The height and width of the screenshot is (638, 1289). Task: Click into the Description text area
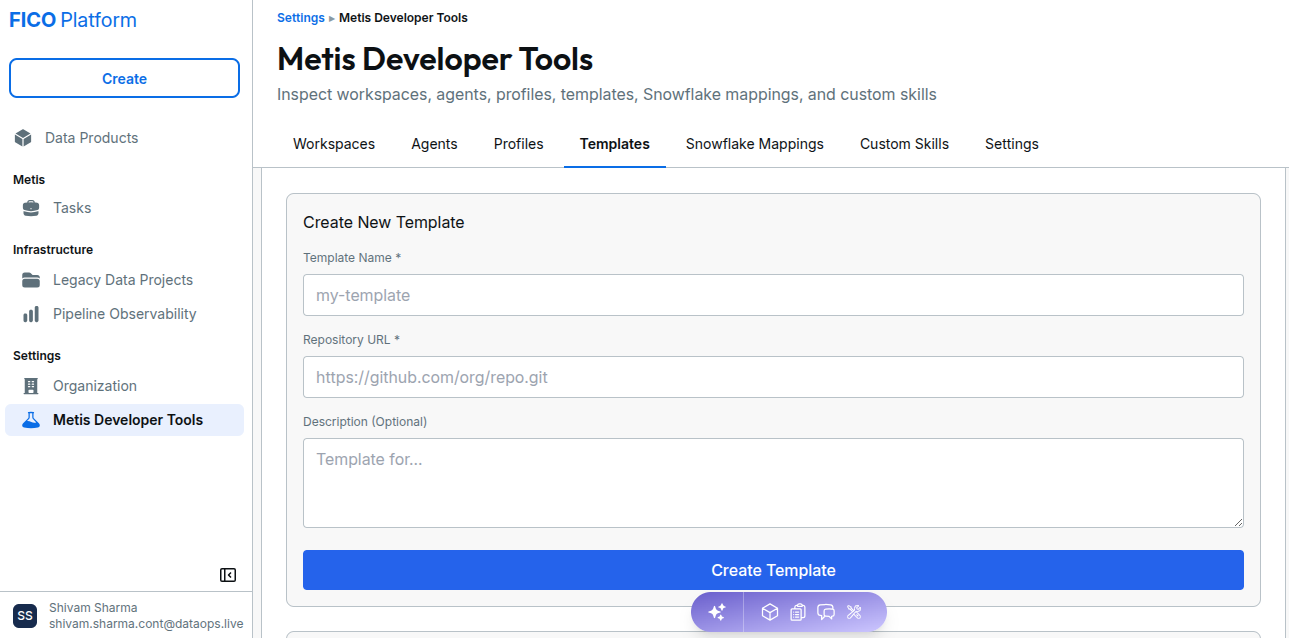(773, 483)
